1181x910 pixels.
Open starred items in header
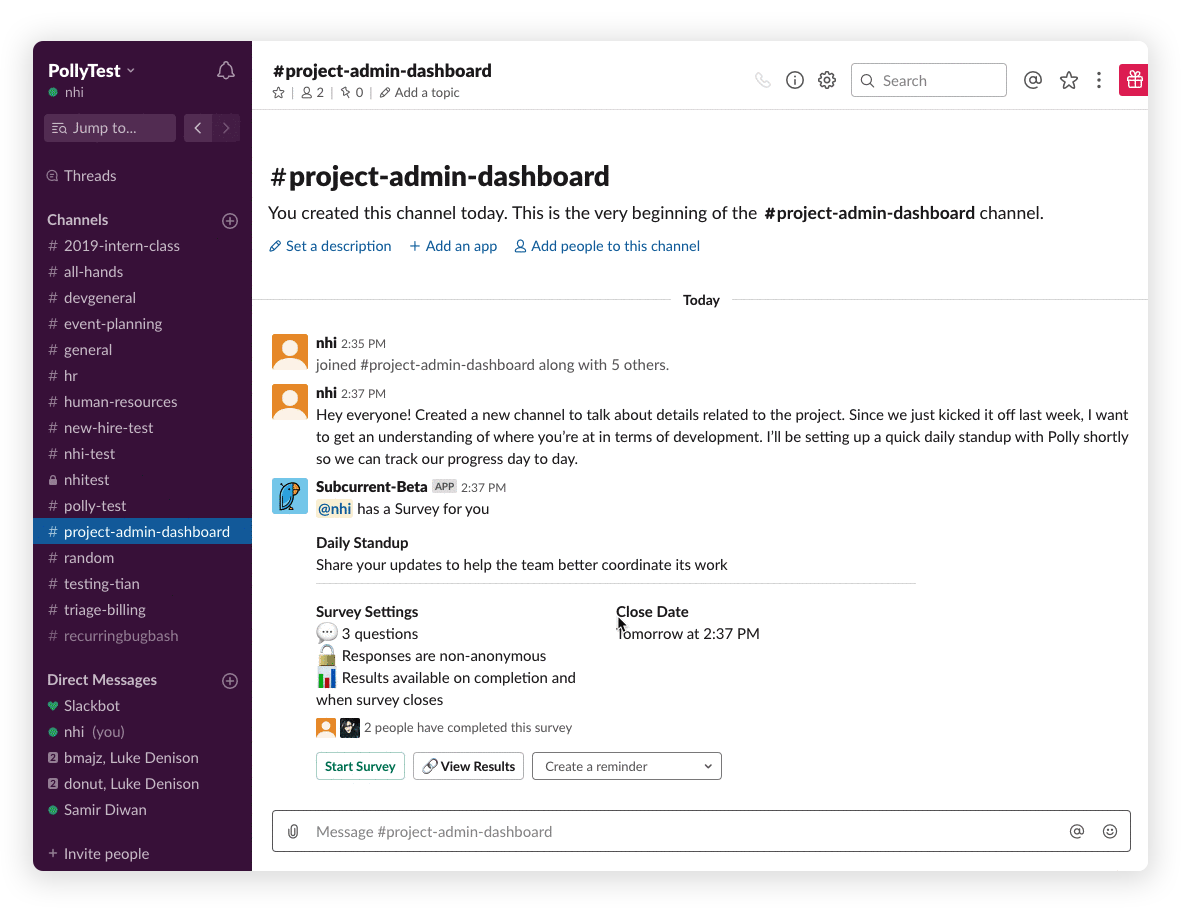[1069, 81]
